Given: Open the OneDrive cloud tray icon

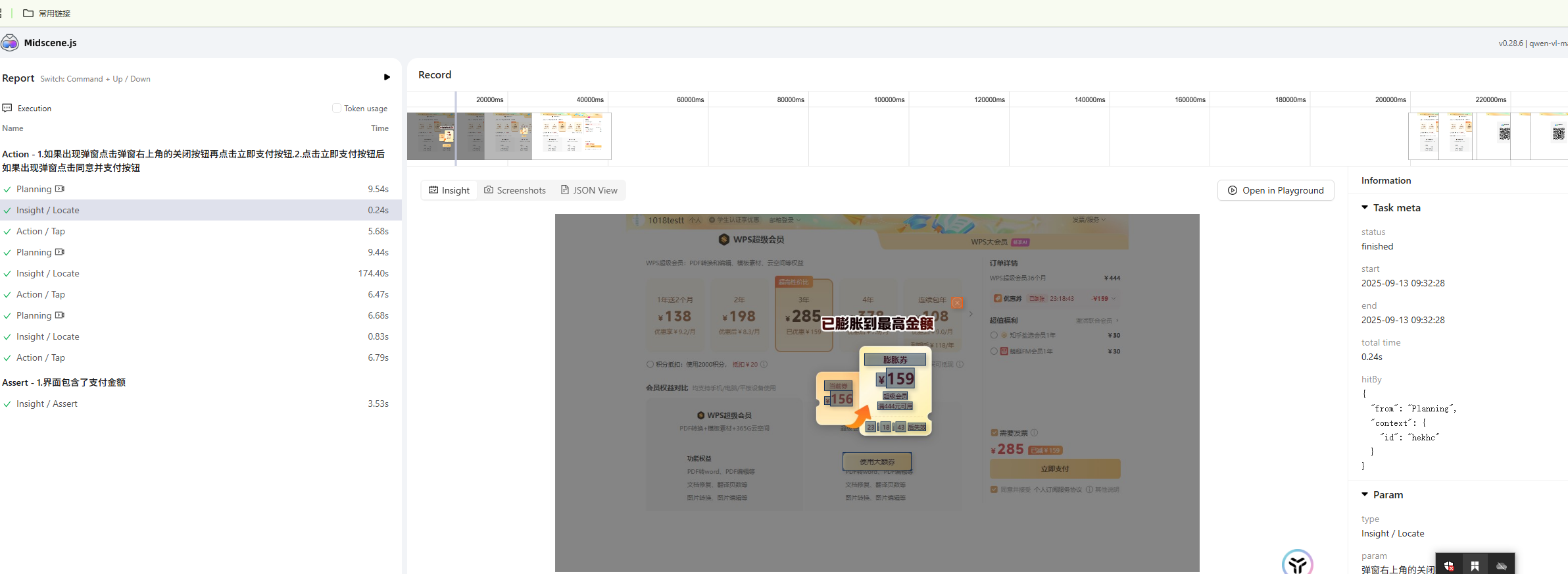Looking at the screenshot, I should pos(1502,566).
